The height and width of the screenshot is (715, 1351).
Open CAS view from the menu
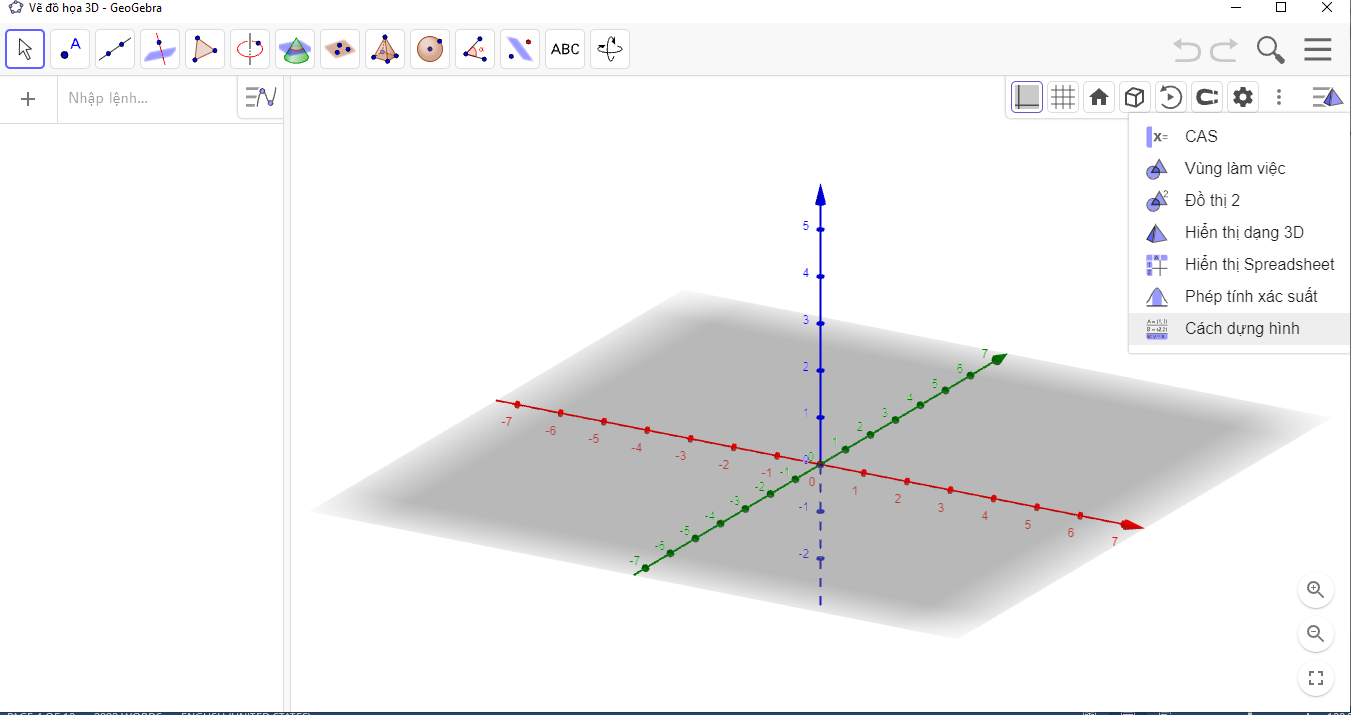click(x=1201, y=136)
